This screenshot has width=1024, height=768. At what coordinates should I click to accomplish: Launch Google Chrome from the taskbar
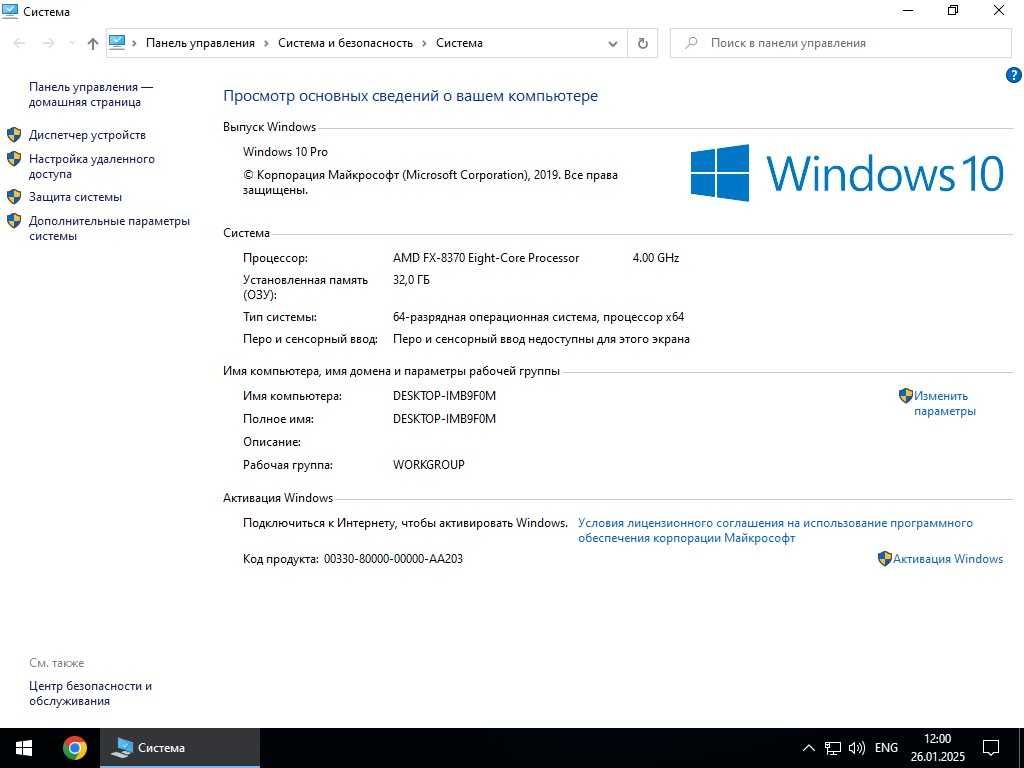(75, 748)
